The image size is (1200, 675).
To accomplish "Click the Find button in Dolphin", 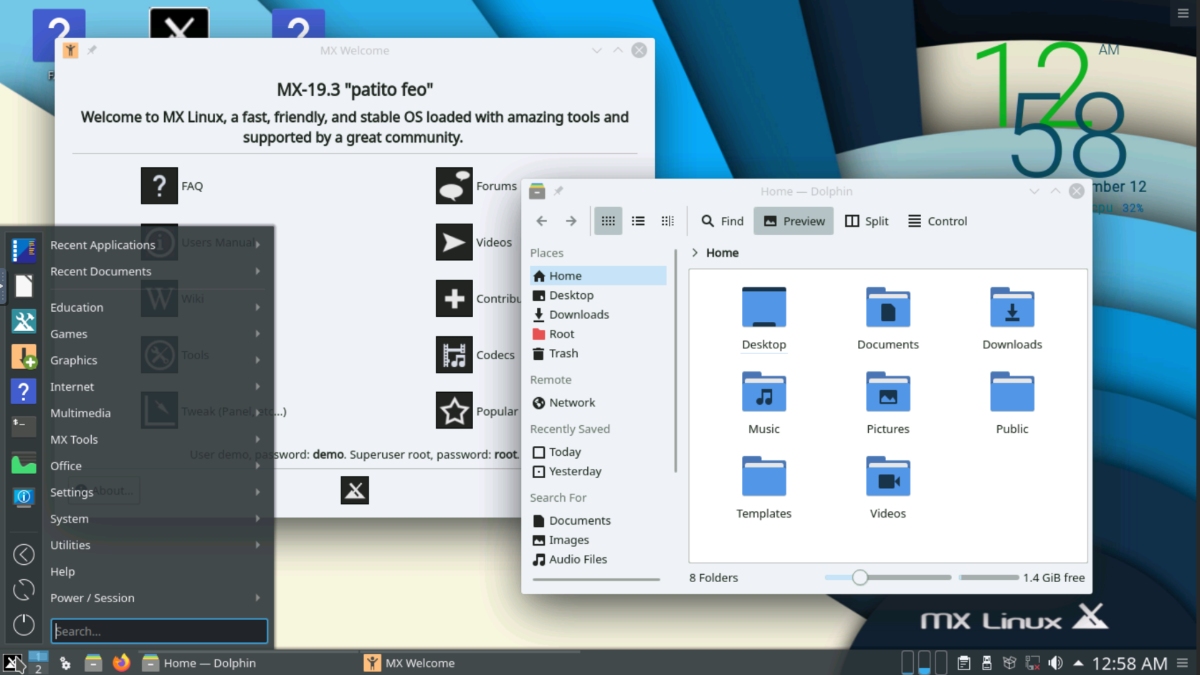I will tap(722, 221).
